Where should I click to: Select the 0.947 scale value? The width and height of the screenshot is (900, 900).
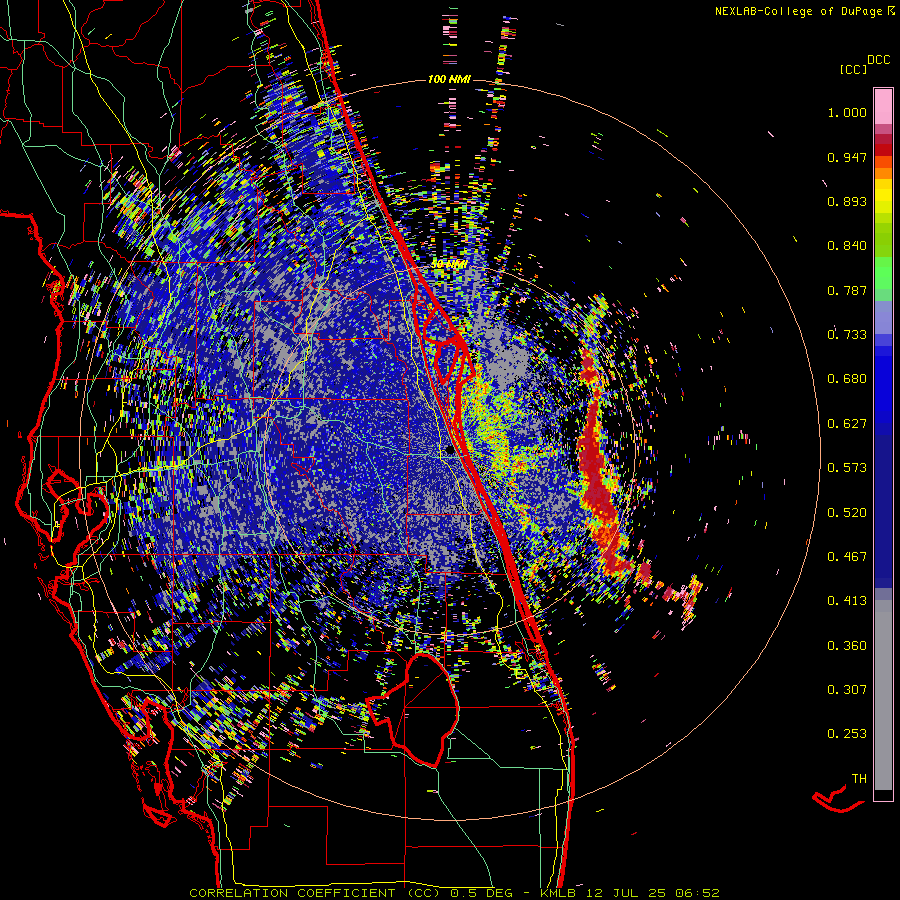(x=847, y=157)
